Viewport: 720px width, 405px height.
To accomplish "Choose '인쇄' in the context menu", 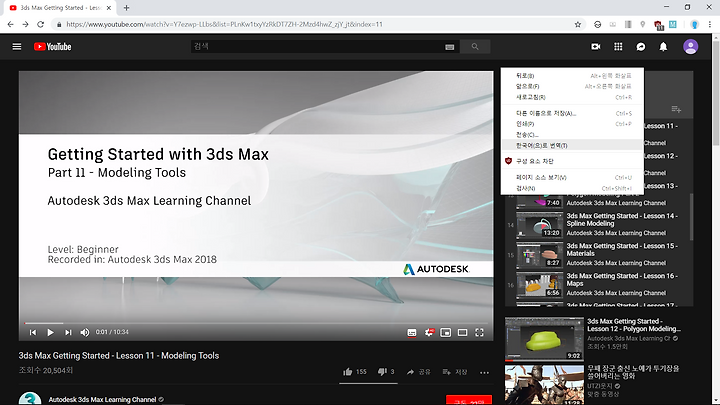I will [572, 124].
